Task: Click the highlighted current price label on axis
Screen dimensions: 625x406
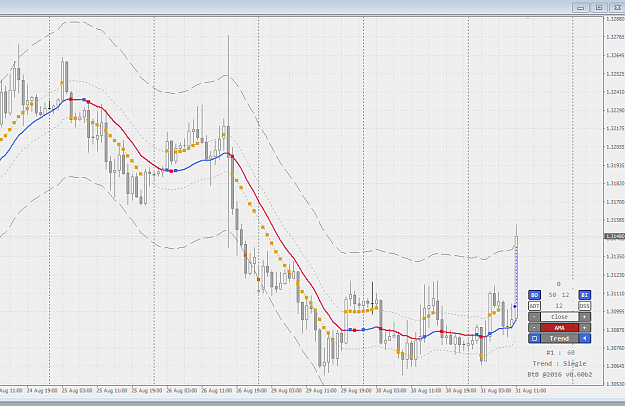Action: pos(615,237)
